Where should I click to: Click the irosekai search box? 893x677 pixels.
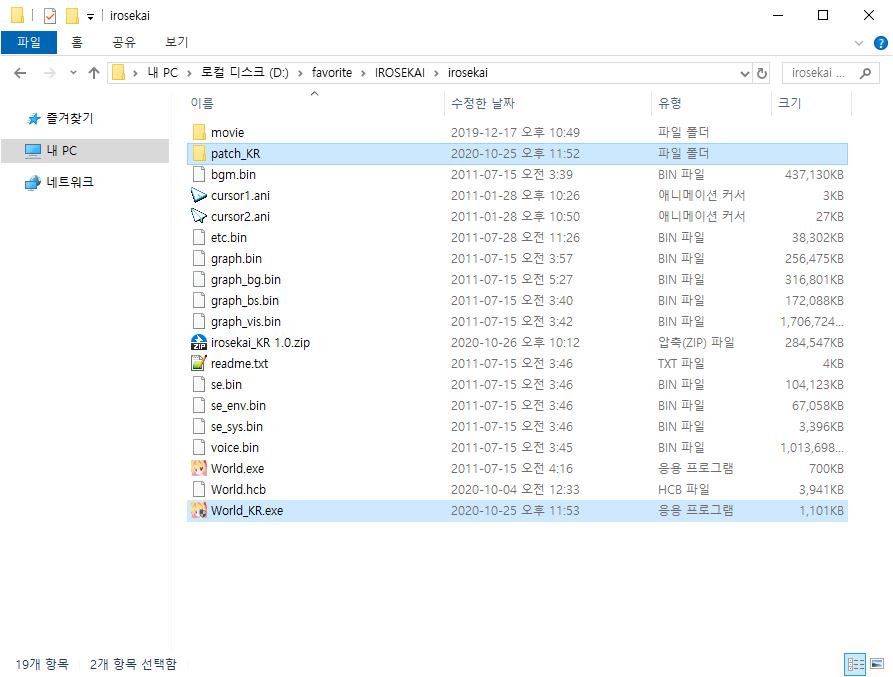pyautogui.click(x=830, y=73)
